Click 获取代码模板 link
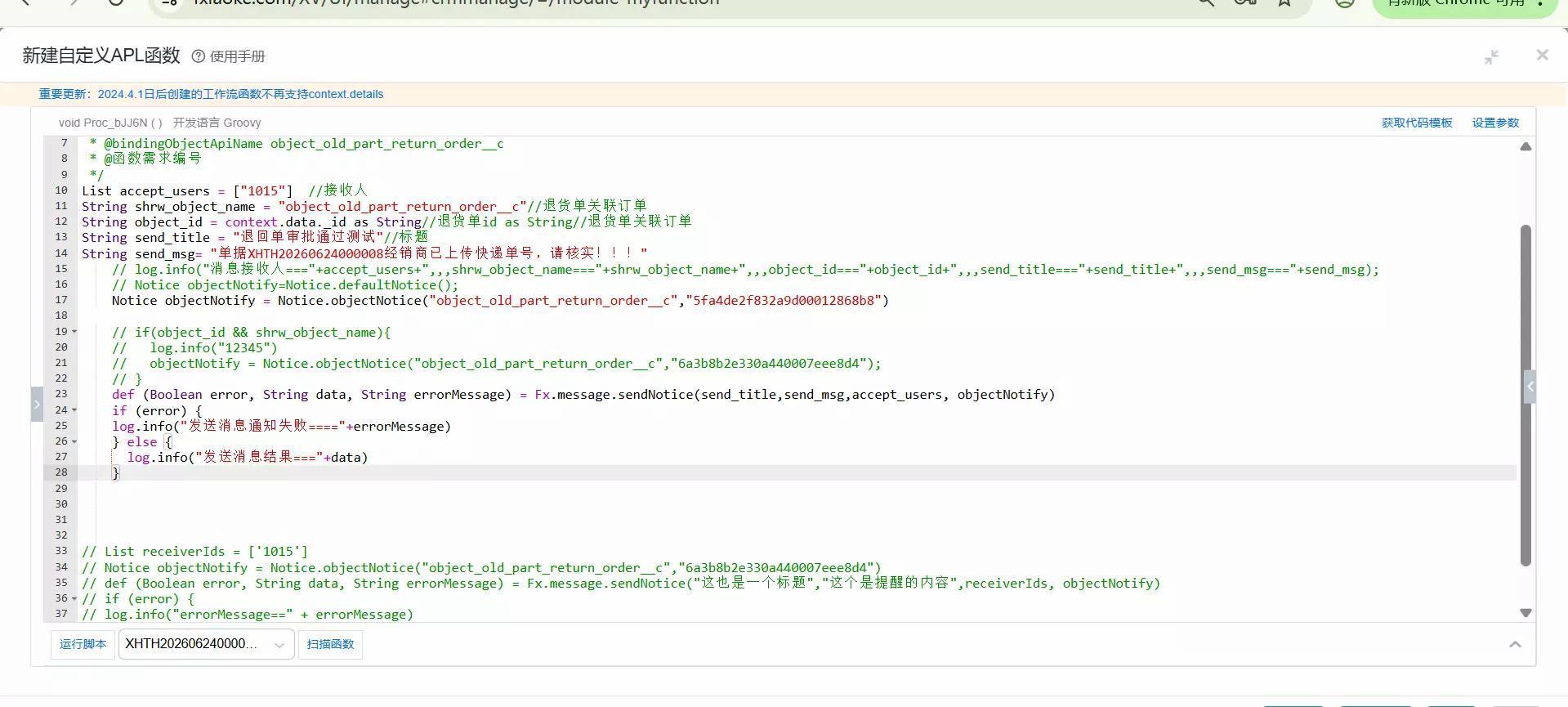 (x=1417, y=123)
